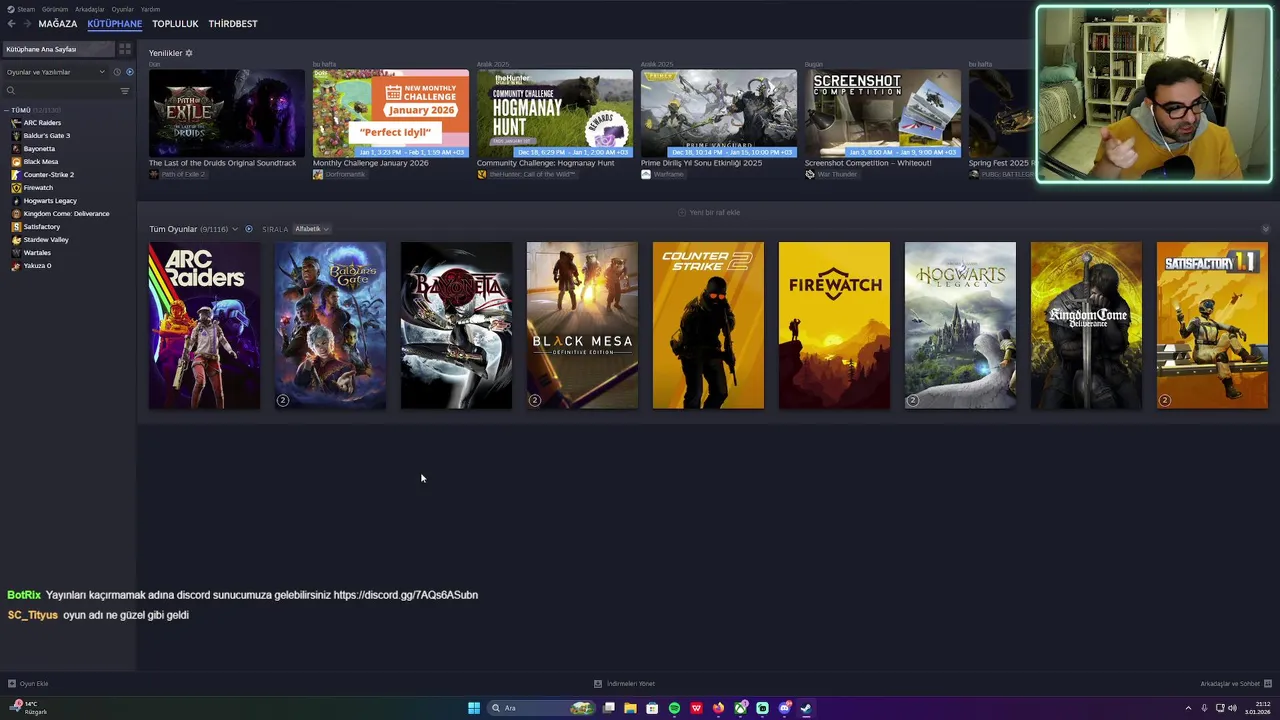The image size is (1280, 720).
Task: Open the Oyunlar menu
Action: (x=123, y=9)
